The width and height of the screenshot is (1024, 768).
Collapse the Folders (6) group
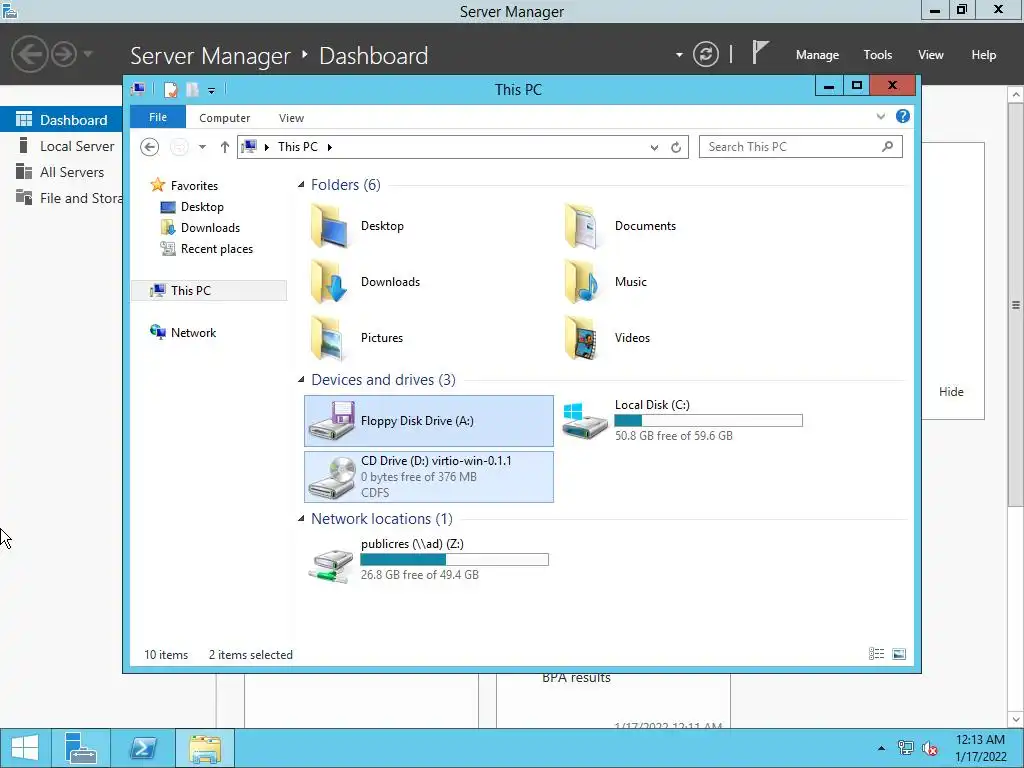tap(301, 185)
